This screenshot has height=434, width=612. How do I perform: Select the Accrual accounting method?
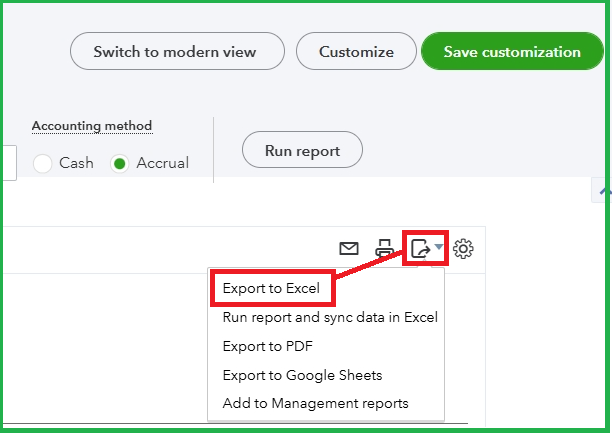(119, 163)
